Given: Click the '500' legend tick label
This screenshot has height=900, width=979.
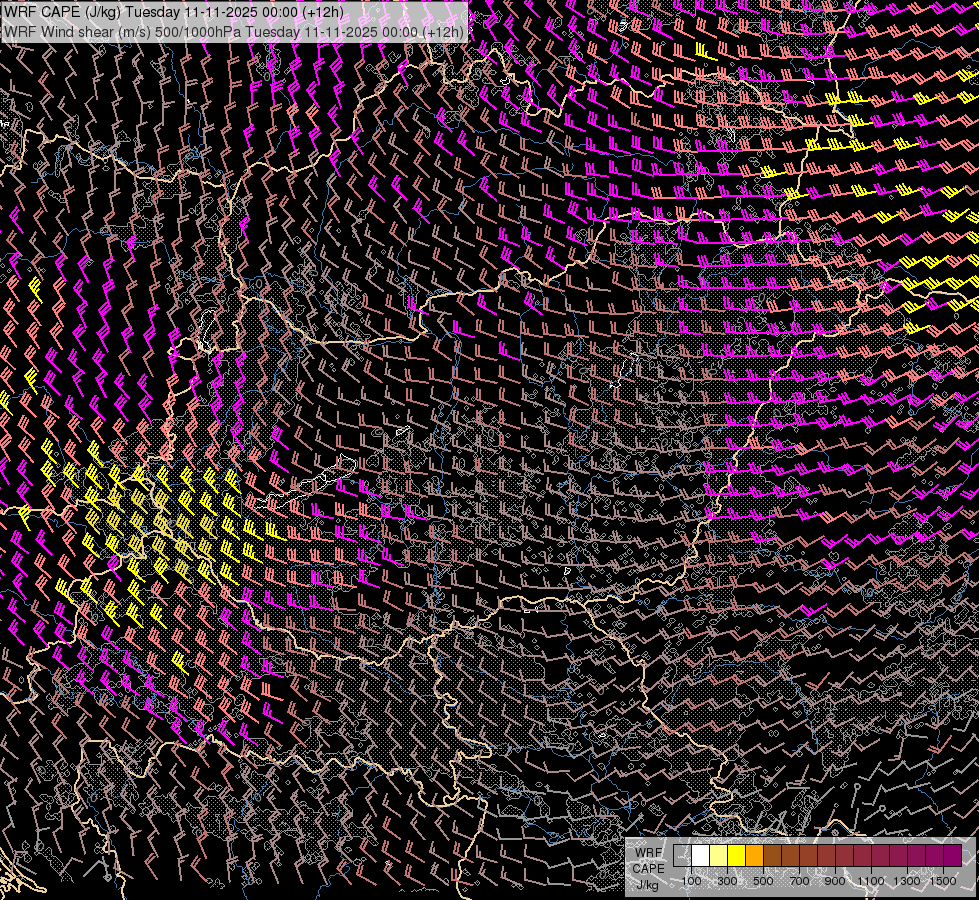Looking at the screenshot, I should pyautogui.click(x=763, y=881).
